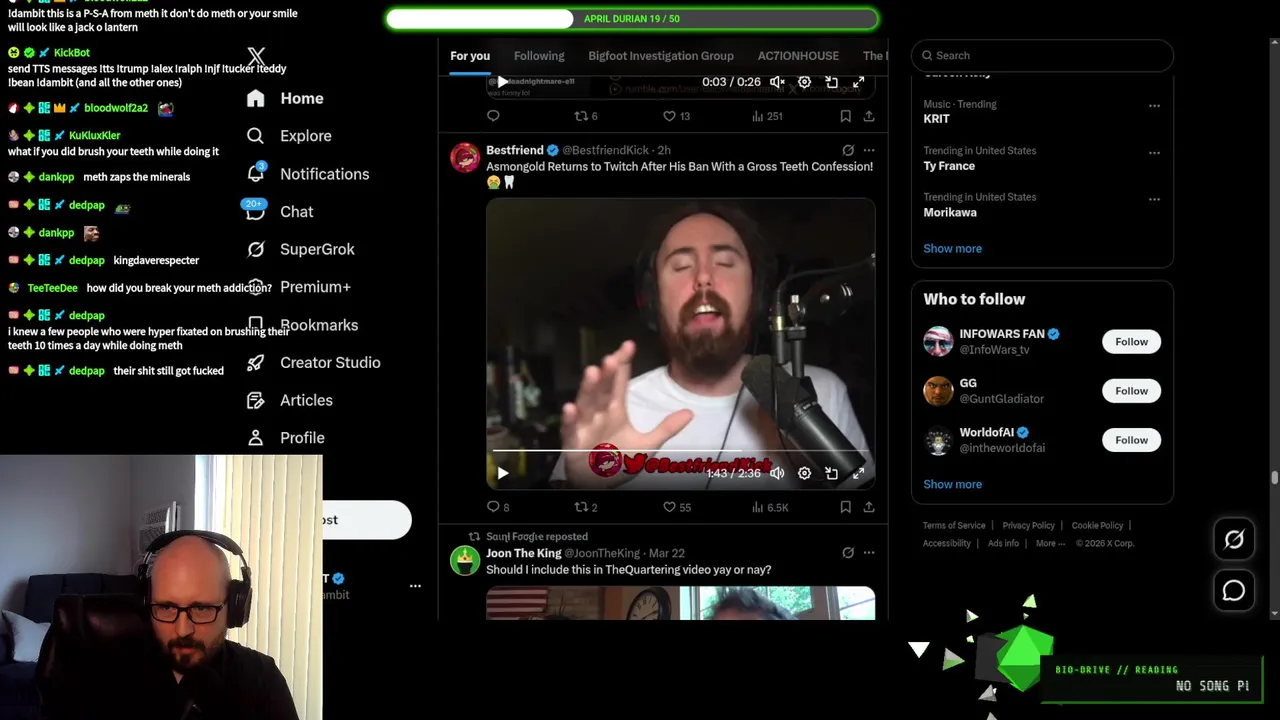Open Asmongold video settings gear
The height and width of the screenshot is (720, 1280).
click(804, 473)
